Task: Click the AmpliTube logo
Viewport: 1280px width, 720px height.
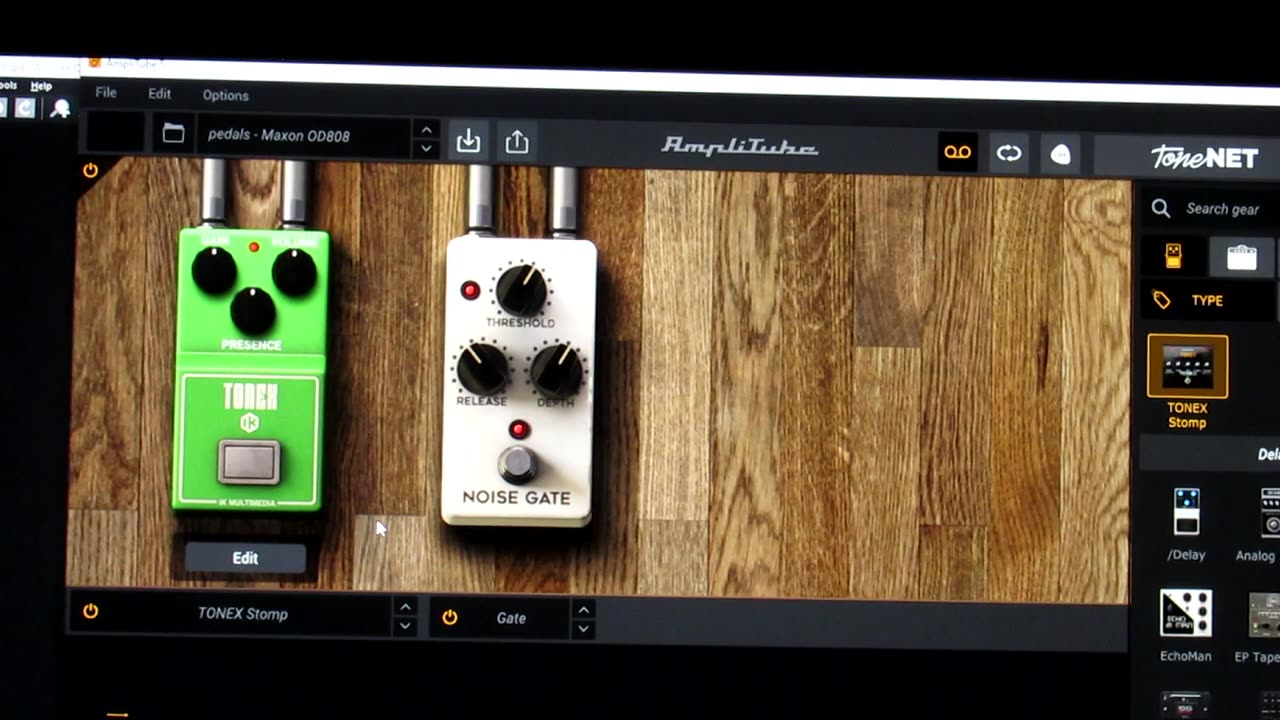Action: (x=739, y=147)
